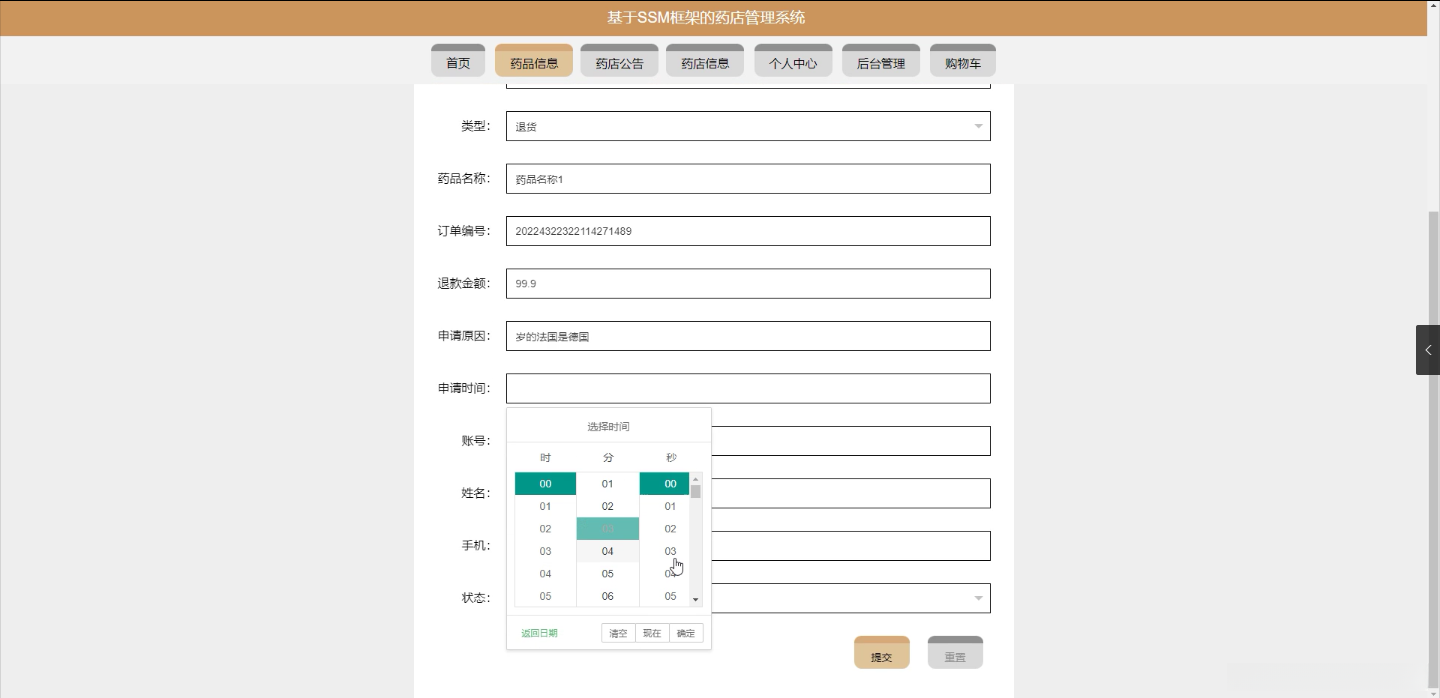Select minute 01 in 分 column
The width and height of the screenshot is (1440, 698).
tap(607, 484)
